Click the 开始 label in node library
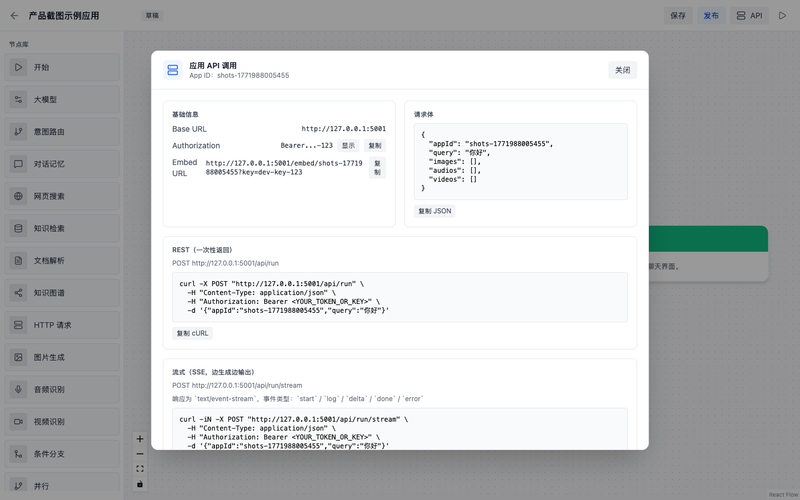The height and width of the screenshot is (500, 800). pyautogui.click(x=41, y=67)
